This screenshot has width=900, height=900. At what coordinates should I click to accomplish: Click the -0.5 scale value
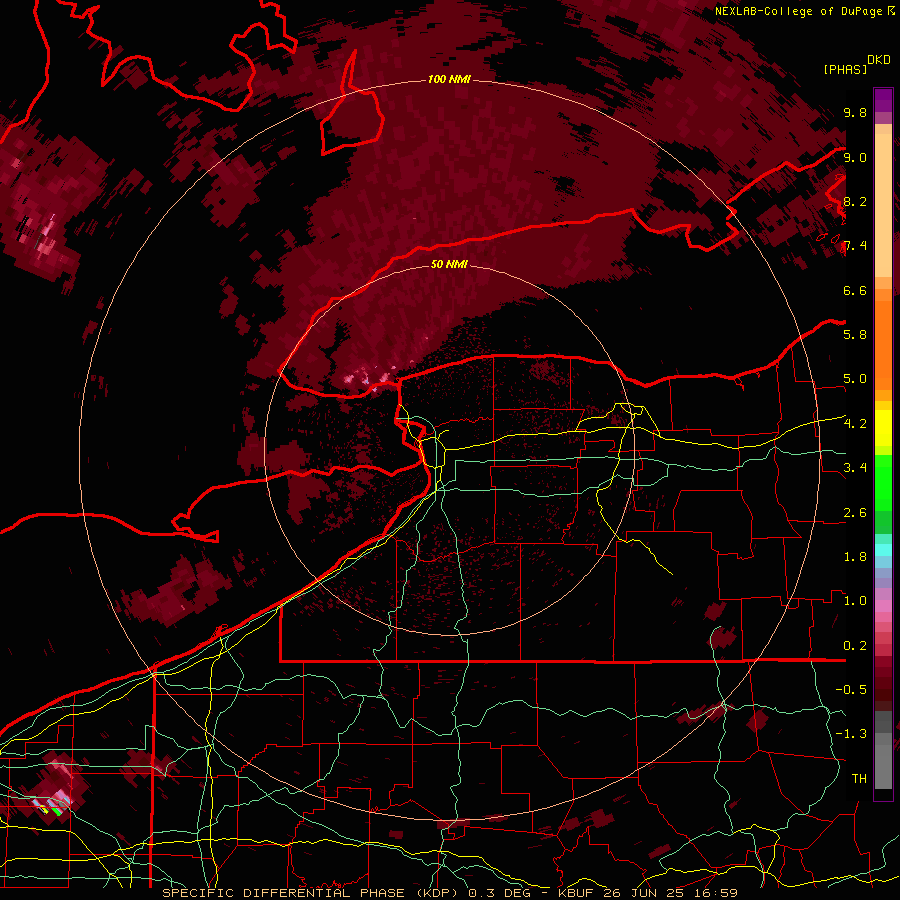(x=851, y=690)
